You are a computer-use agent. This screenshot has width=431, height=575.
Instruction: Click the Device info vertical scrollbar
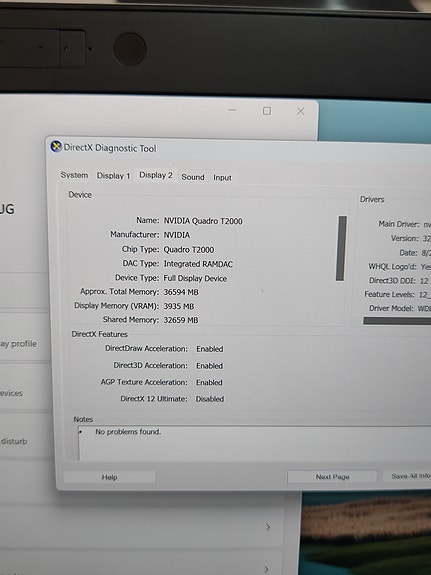[x=341, y=248]
